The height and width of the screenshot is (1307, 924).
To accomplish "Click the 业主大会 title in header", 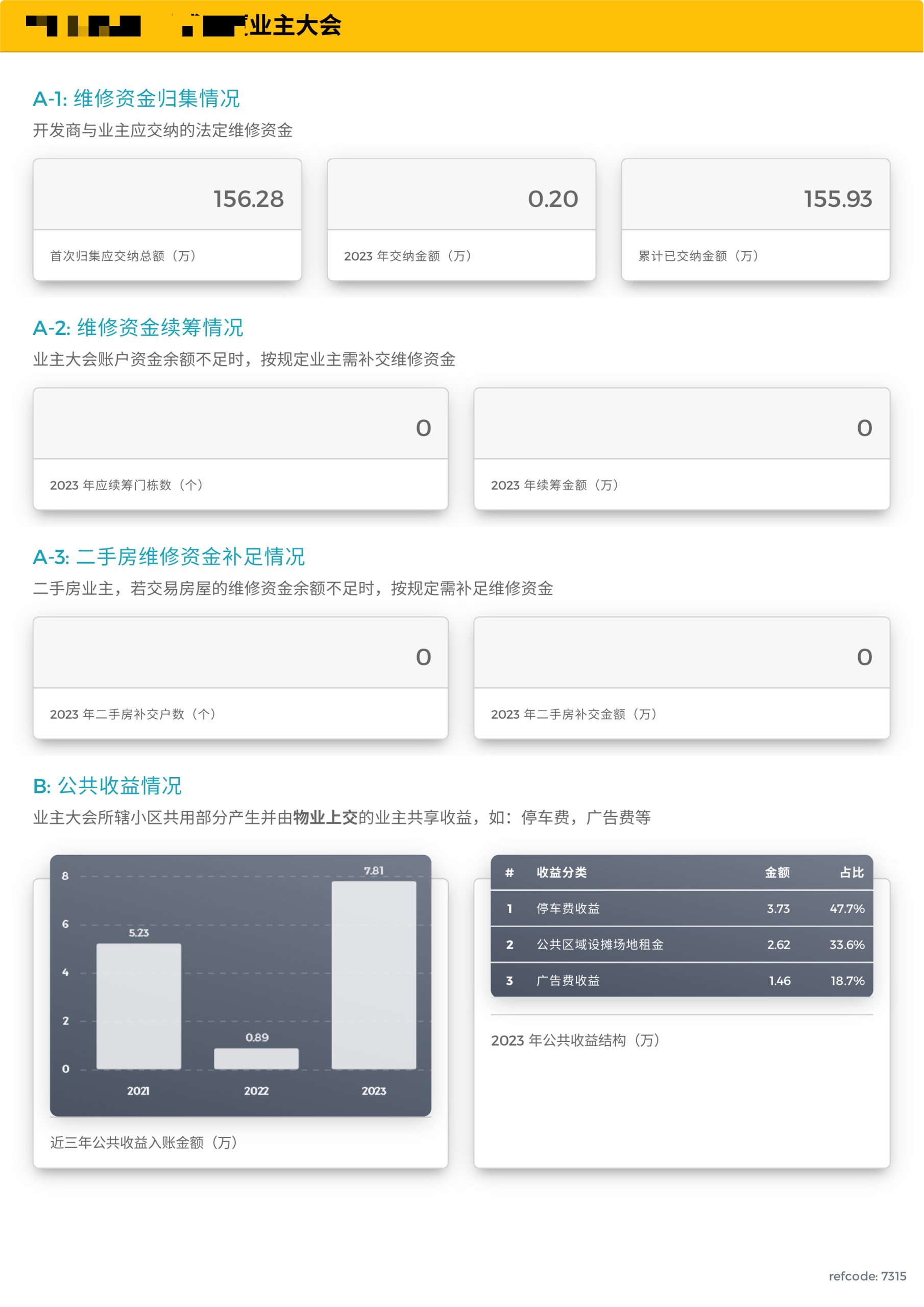I will coord(295,25).
